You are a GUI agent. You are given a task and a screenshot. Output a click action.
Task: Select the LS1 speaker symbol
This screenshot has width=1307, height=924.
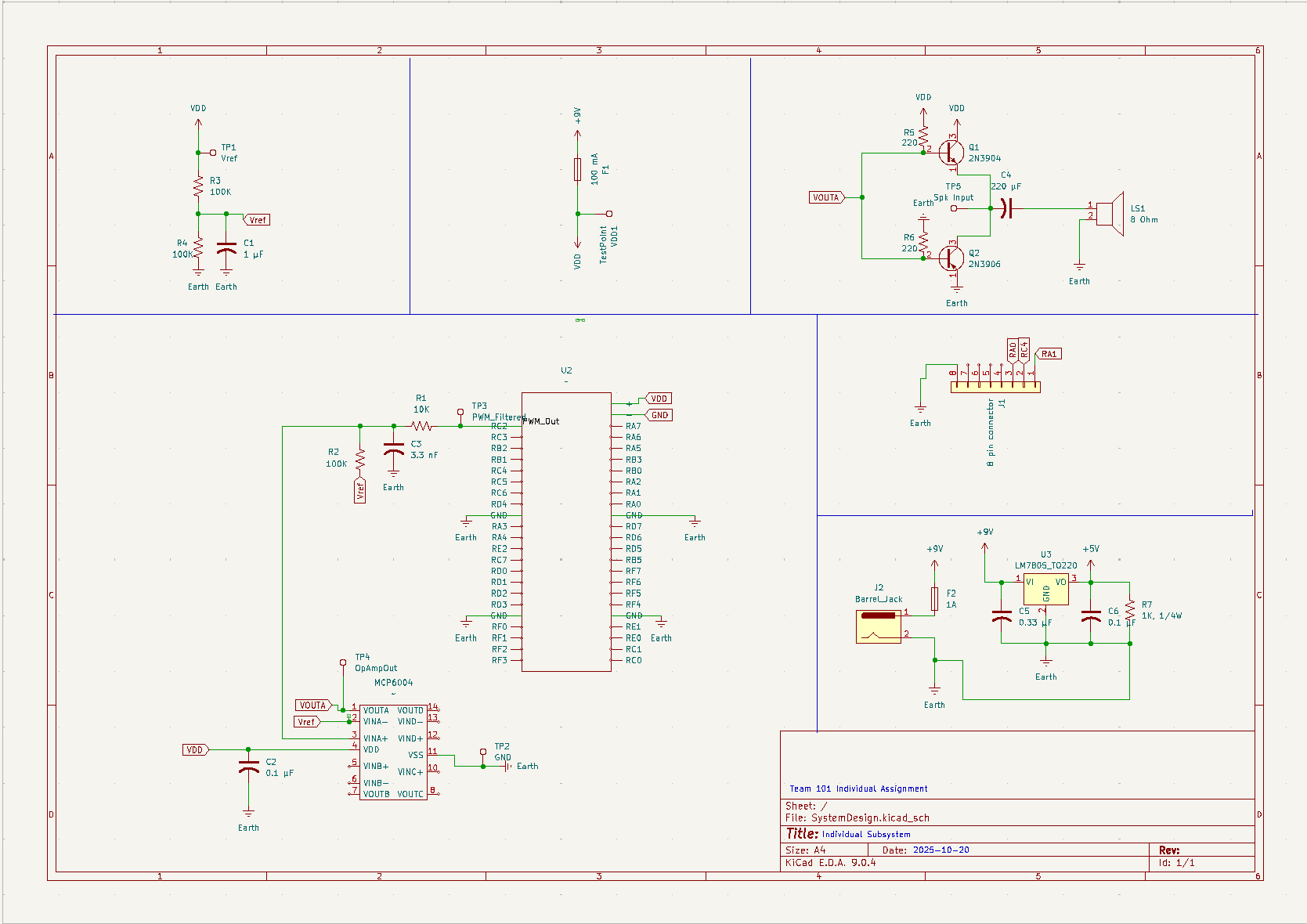click(x=1110, y=213)
